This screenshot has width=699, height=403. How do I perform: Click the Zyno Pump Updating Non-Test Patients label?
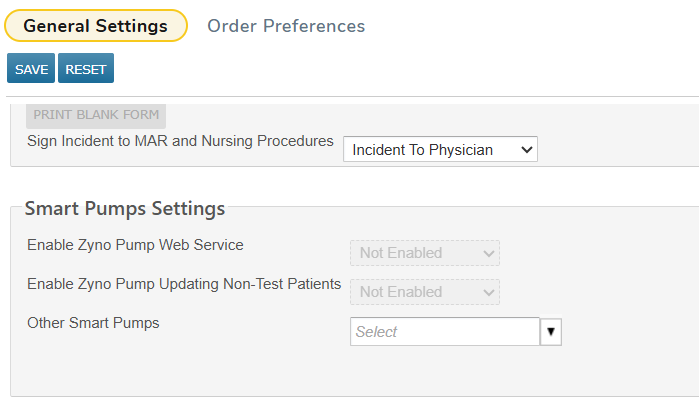tap(184, 284)
